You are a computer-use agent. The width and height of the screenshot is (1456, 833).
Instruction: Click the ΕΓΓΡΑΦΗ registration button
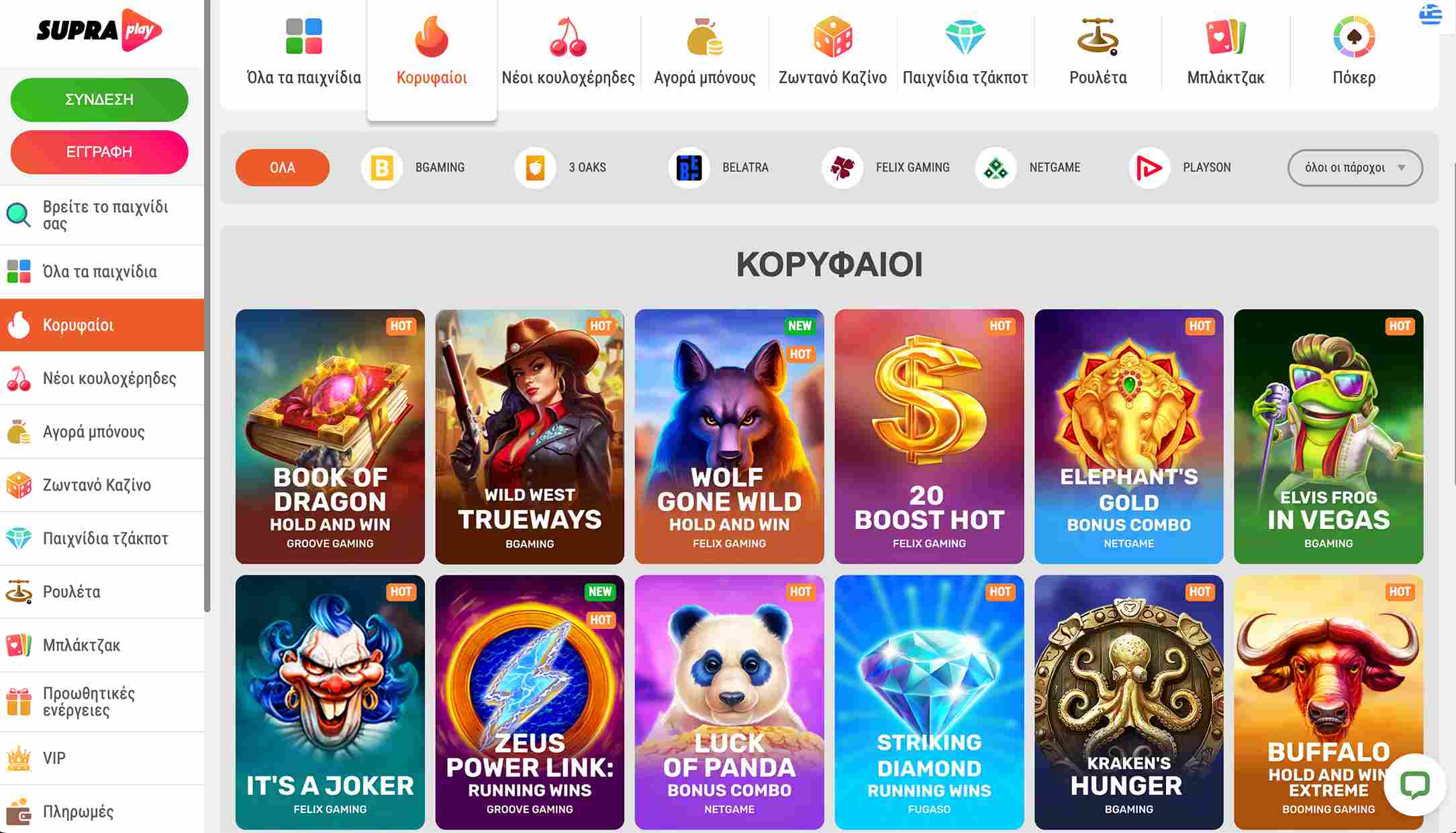[99, 152]
